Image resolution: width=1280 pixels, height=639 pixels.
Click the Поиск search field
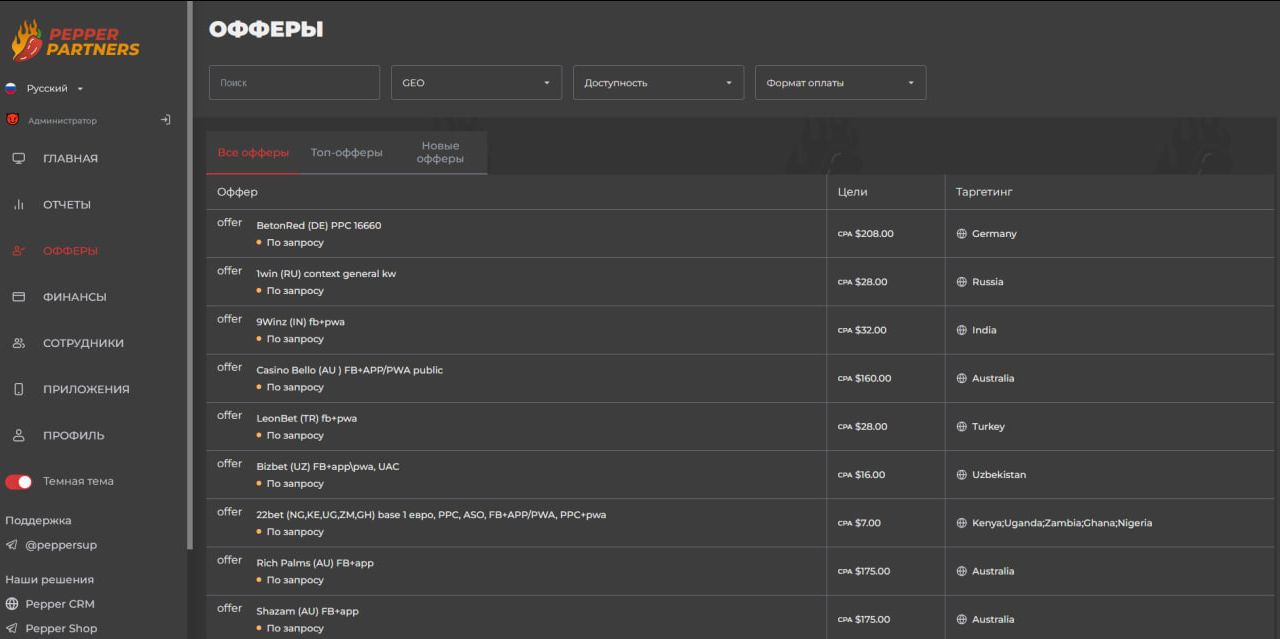(294, 83)
